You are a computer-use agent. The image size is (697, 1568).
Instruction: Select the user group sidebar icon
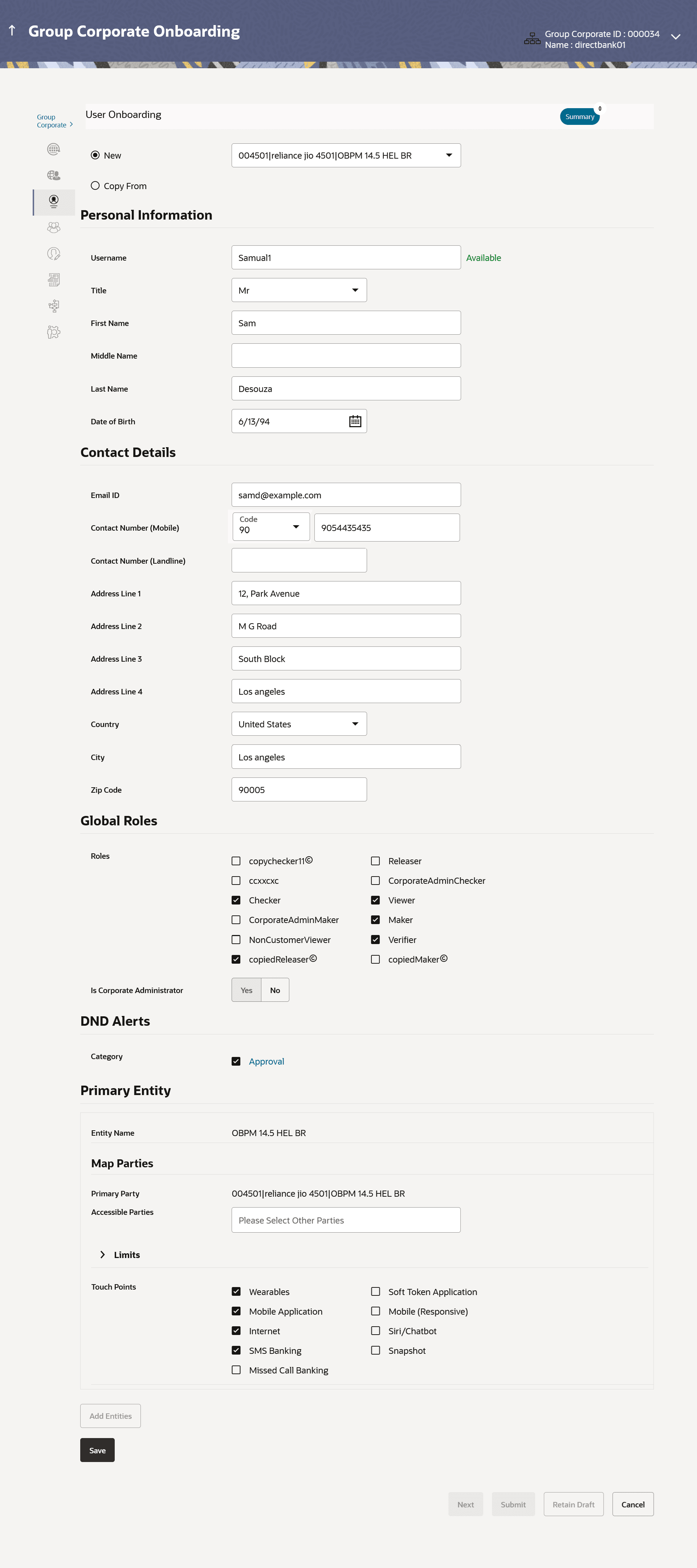click(x=54, y=228)
